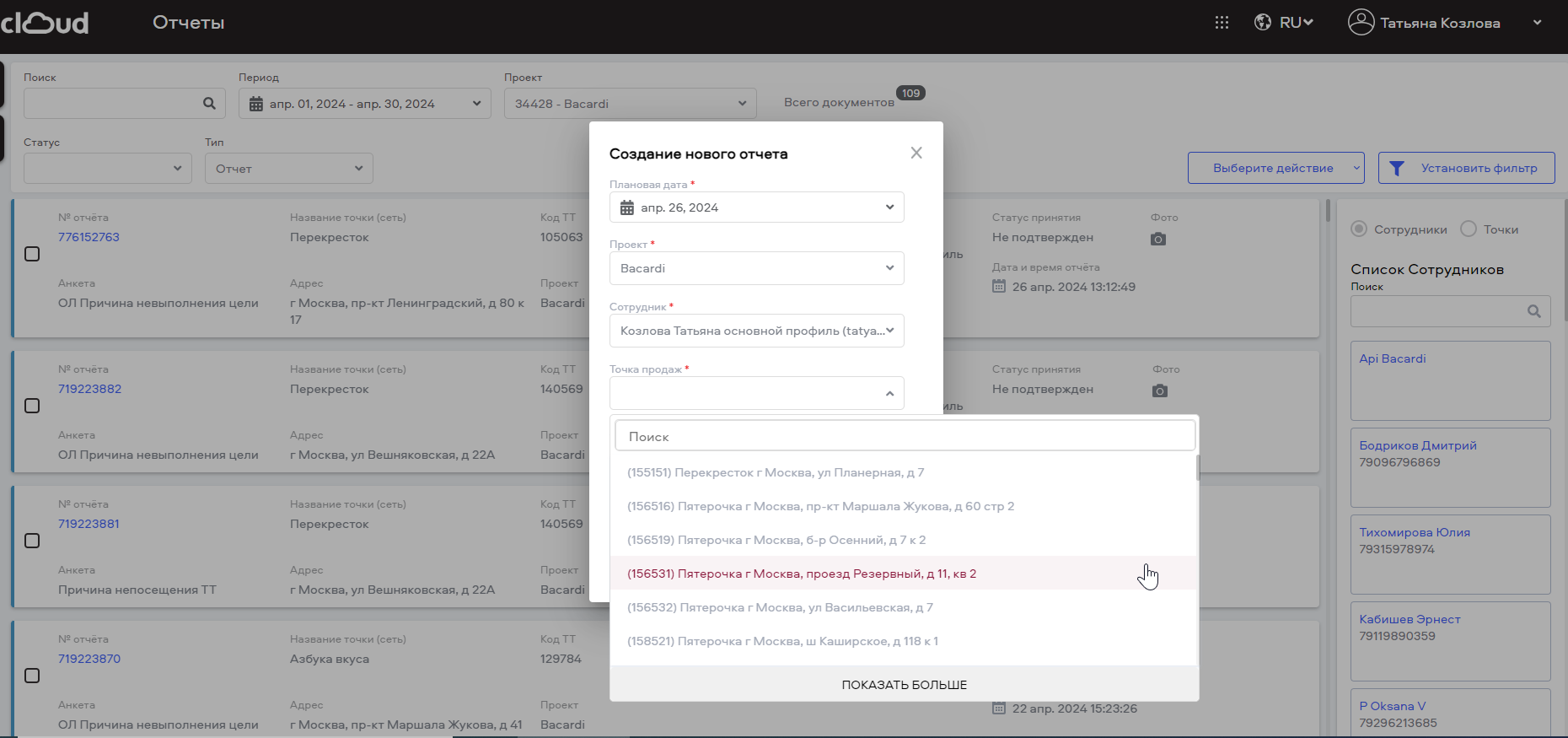Viewport: 1568px width, 738px height.
Task: Click the Список Сотрудников search field
Action: [1451, 311]
